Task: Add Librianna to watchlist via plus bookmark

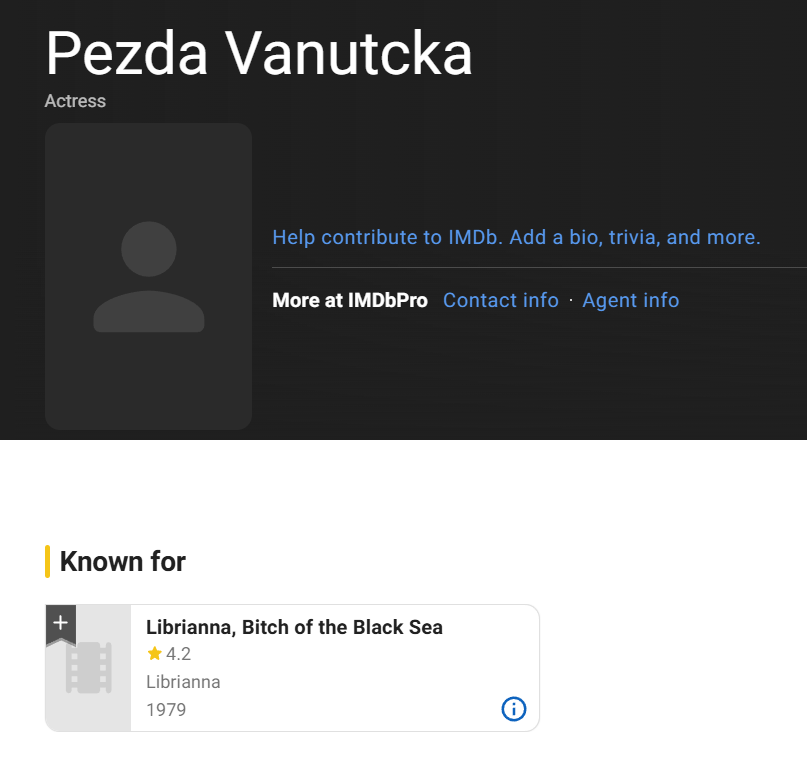Action: 60,622
